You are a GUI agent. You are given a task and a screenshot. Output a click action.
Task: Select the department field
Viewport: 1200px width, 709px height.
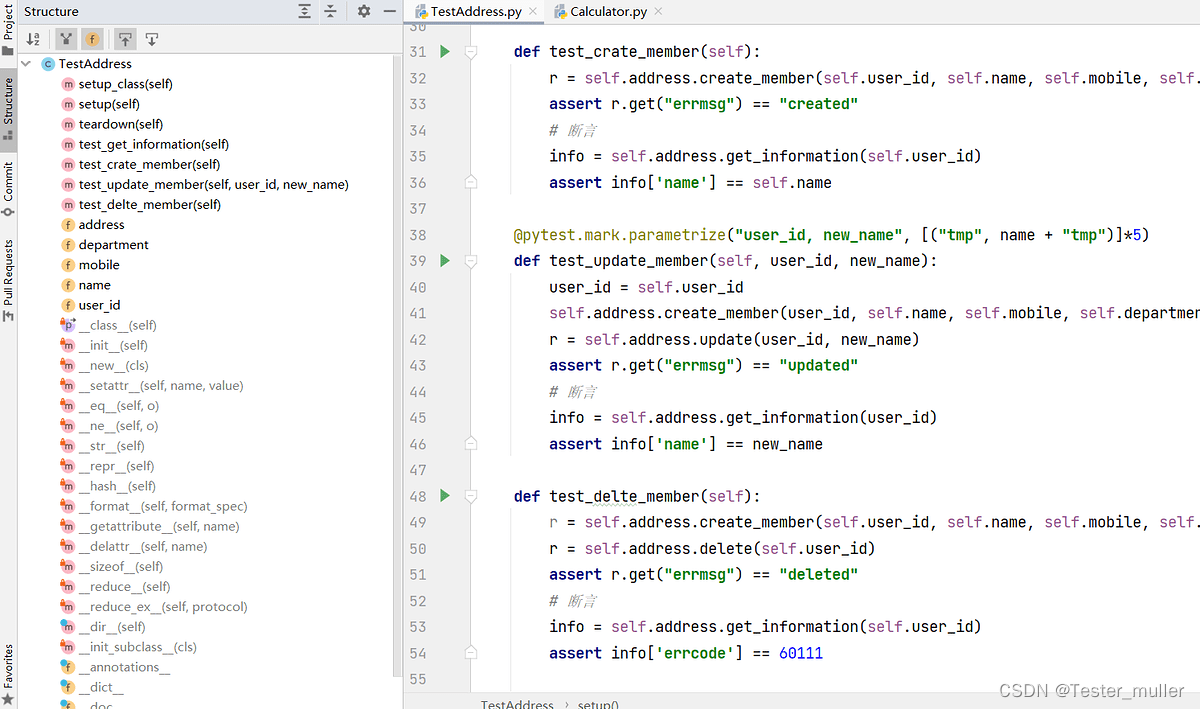pos(113,244)
